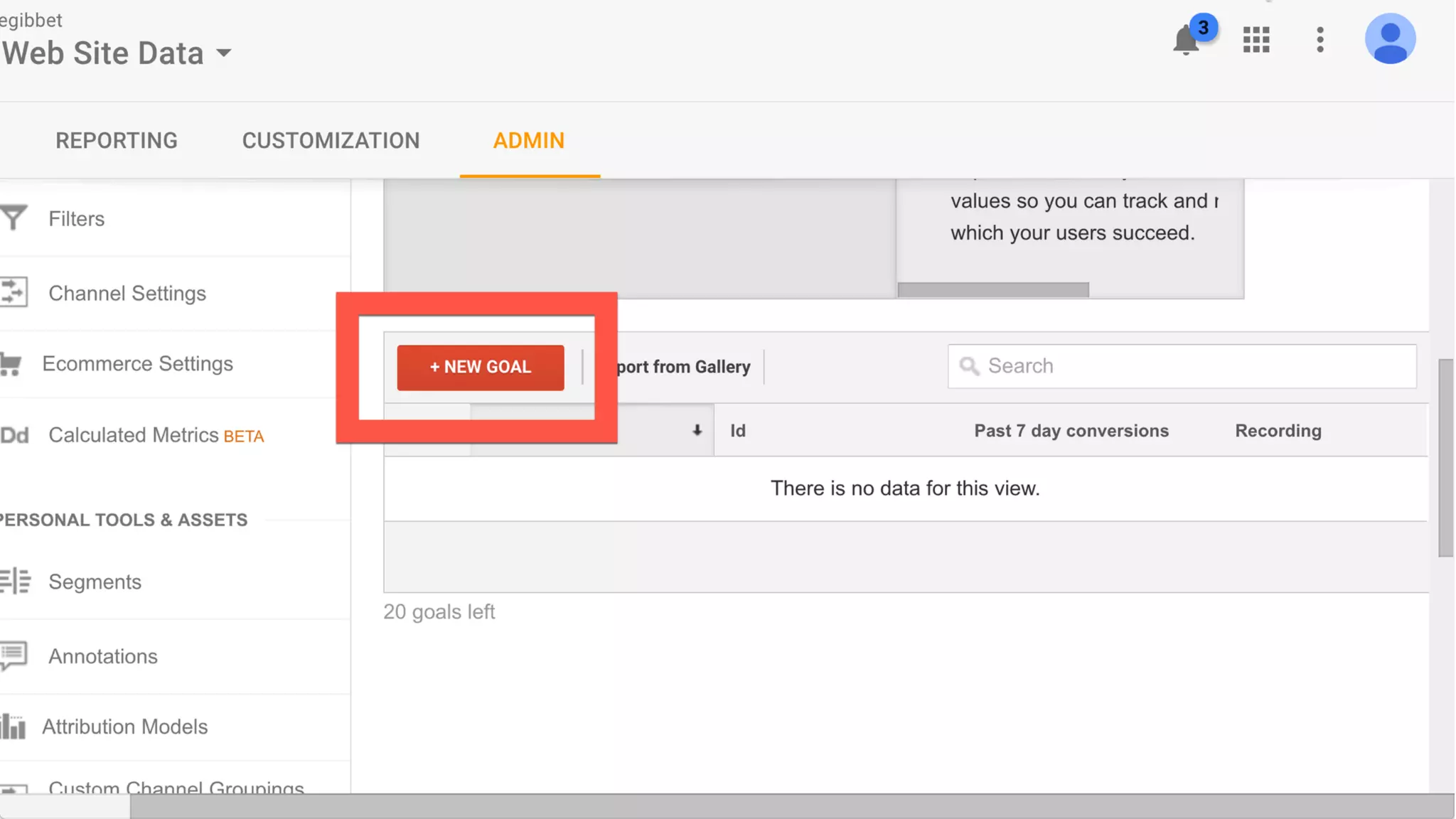Click the Filters funnel icon
1456x819 pixels.
click(x=14, y=218)
